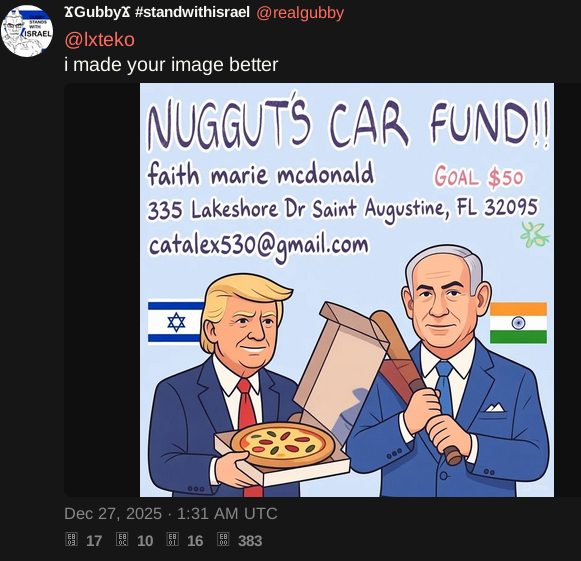Click the 10 retweets count

[145, 541]
